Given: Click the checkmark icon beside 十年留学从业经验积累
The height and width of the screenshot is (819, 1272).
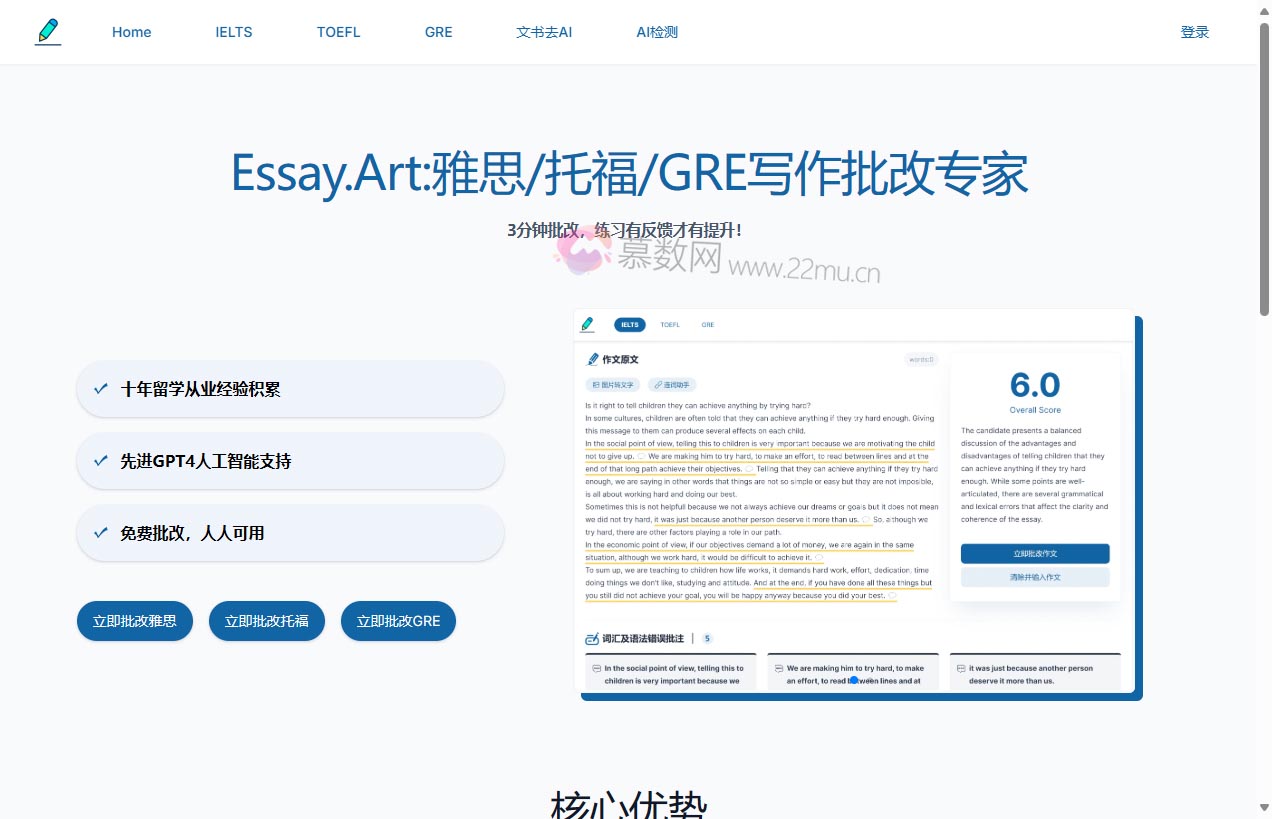Looking at the screenshot, I should pyautogui.click(x=100, y=389).
